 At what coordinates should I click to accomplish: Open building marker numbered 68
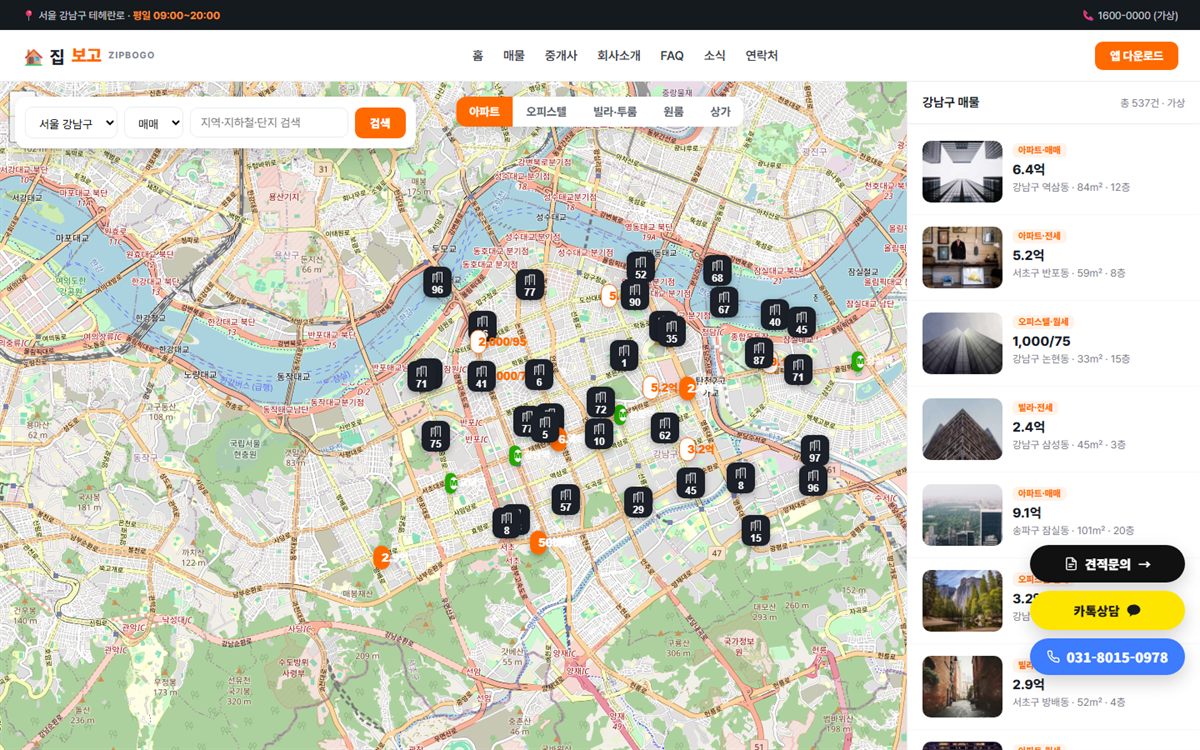(x=717, y=271)
